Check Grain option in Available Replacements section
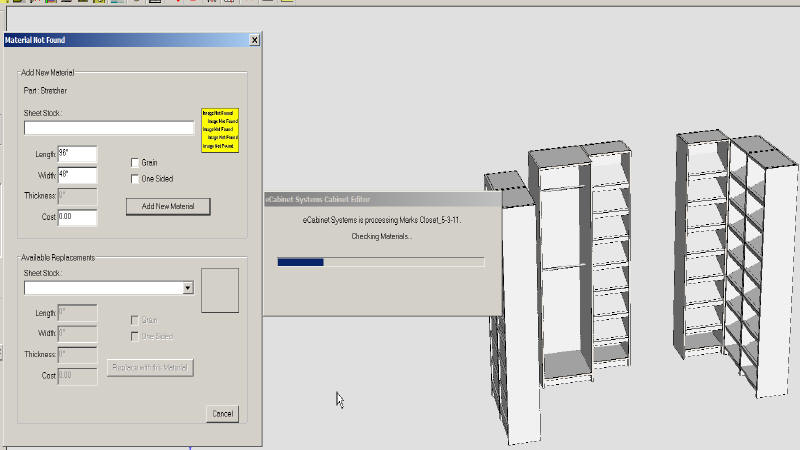Image resolution: width=800 pixels, height=450 pixels. click(136, 320)
